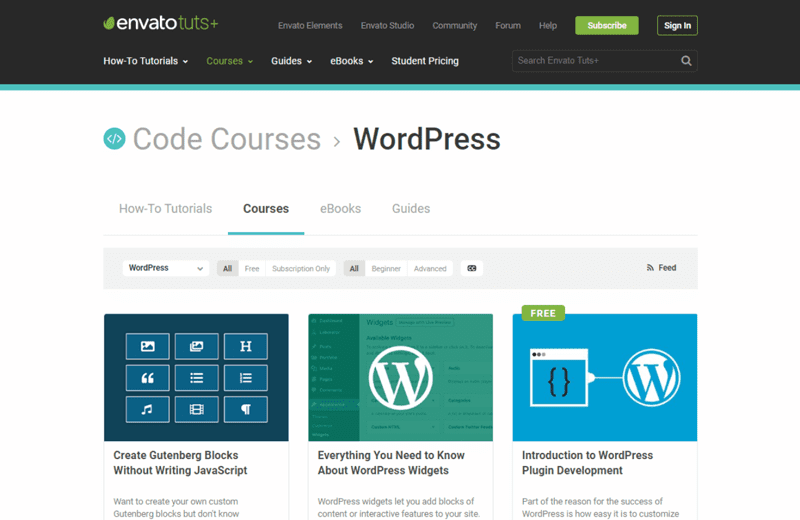Open the WordPress topic dropdown
The width and height of the screenshot is (800, 520).
point(165,268)
